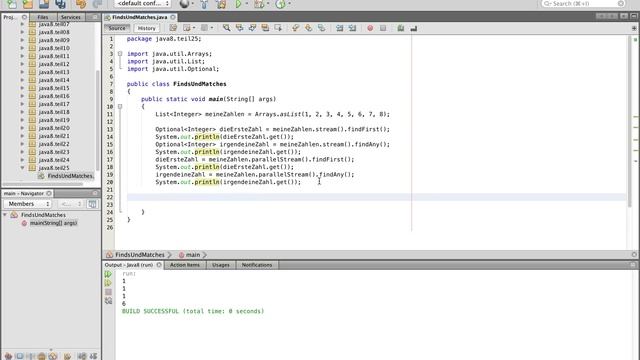
Task: Collapse the import fold at line 3
Action: 120,54
